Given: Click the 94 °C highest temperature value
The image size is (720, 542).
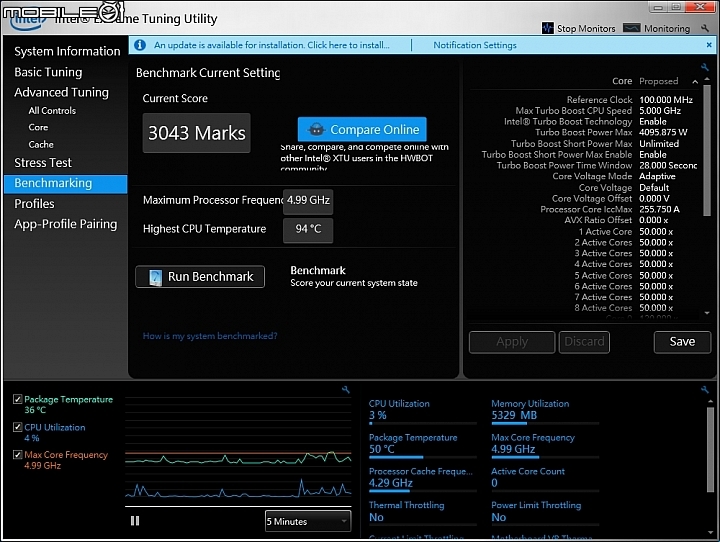Looking at the screenshot, I should click(308, 229).
